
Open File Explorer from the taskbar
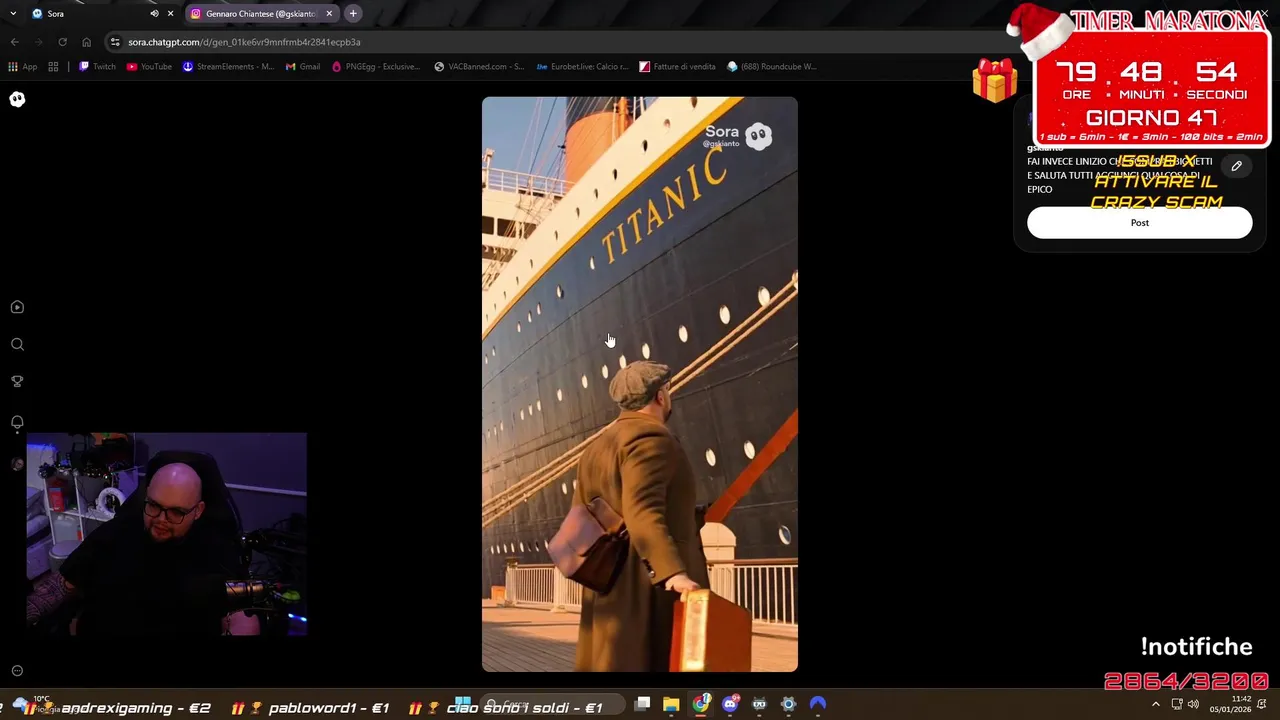(x=671, y=704)
